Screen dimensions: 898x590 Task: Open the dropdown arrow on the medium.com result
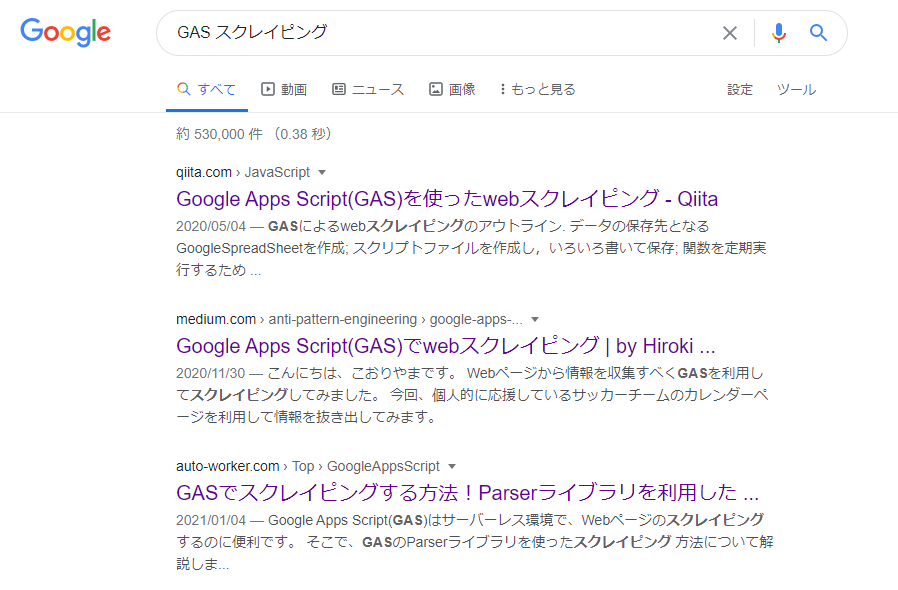(536, 319)
